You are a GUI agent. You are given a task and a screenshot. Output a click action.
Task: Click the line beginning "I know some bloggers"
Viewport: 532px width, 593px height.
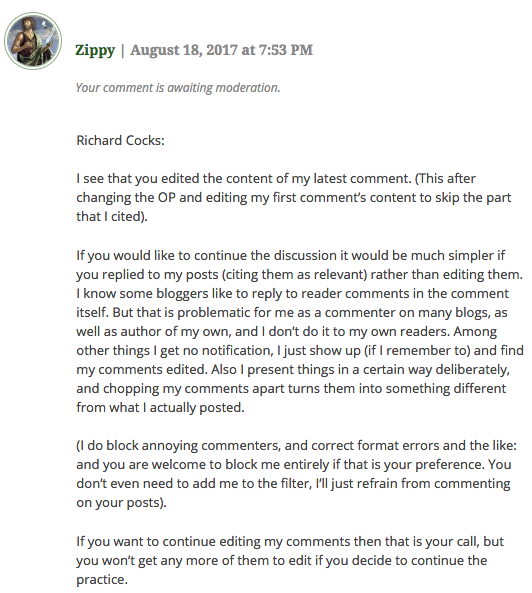(292, 293)
